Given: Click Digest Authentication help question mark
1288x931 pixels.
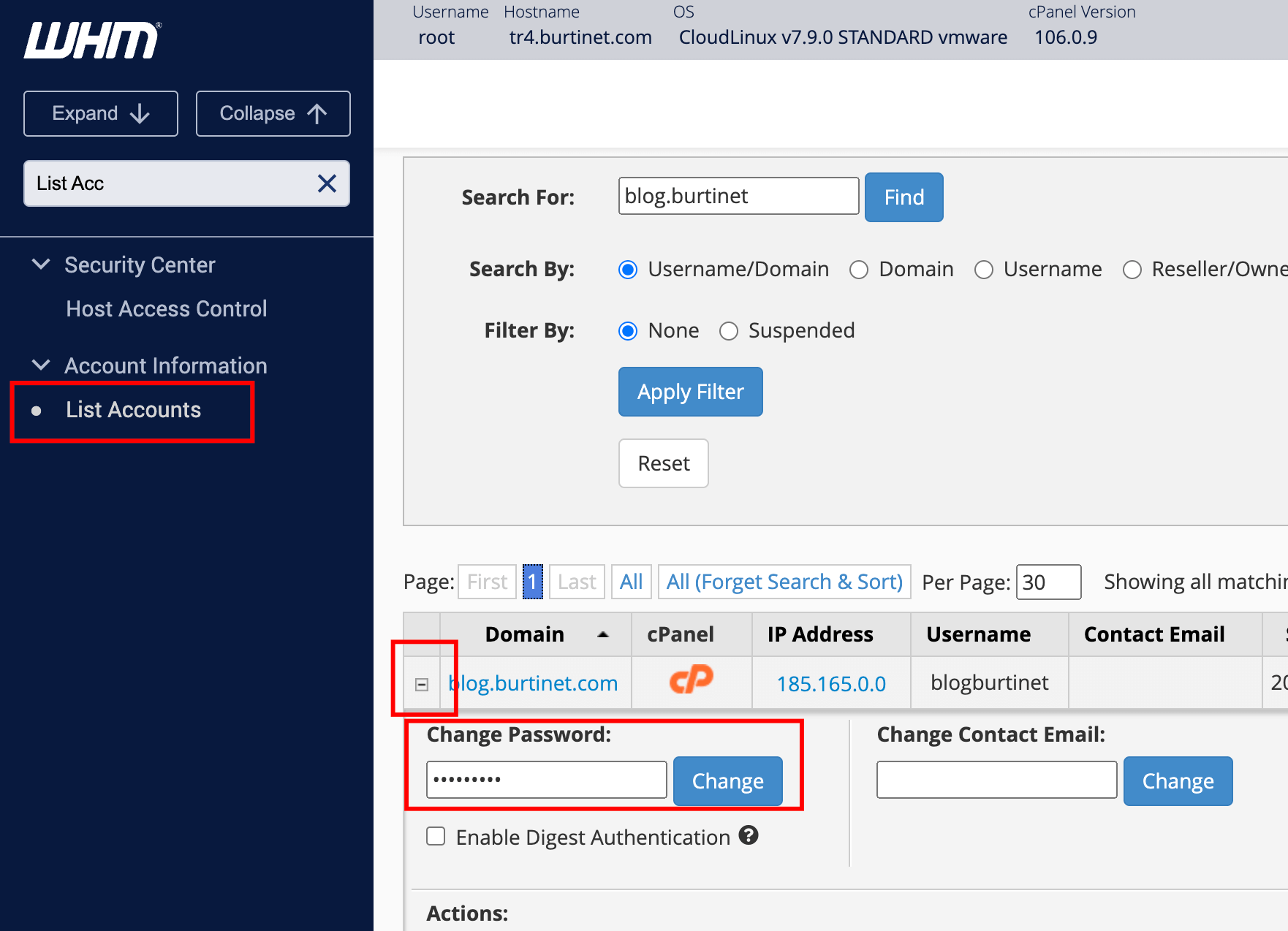Looking at the screenshot, I should coord(748,835).
